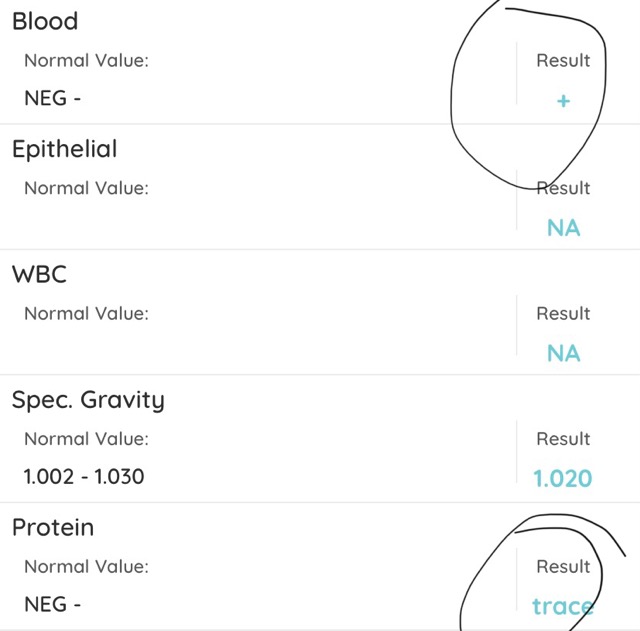Screen dimensions: 640x631
Task: Click the Result label in Spec. Gravity row
Action: pyautogui.click(x=563, y=439)
